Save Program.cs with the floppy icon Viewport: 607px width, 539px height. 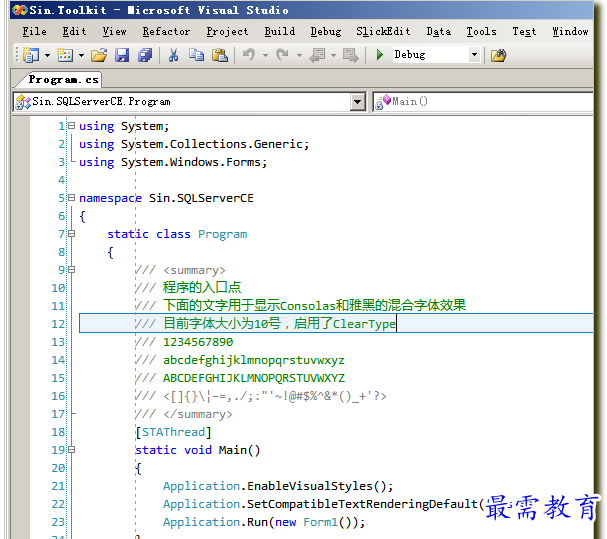(122, 55)
